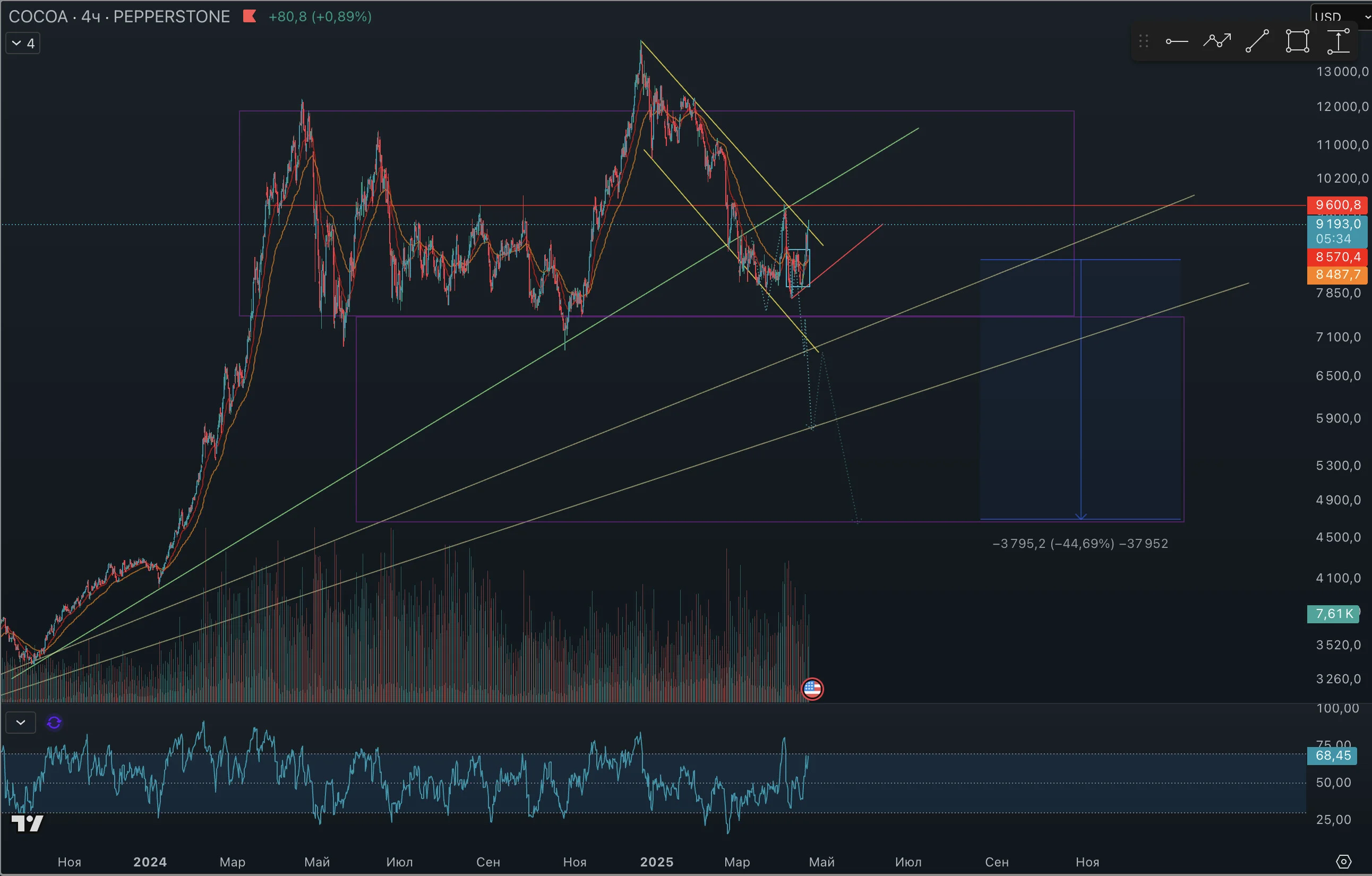Click the purple RSI indicator sync icon
1372x876 pixels.
point(54,722)
